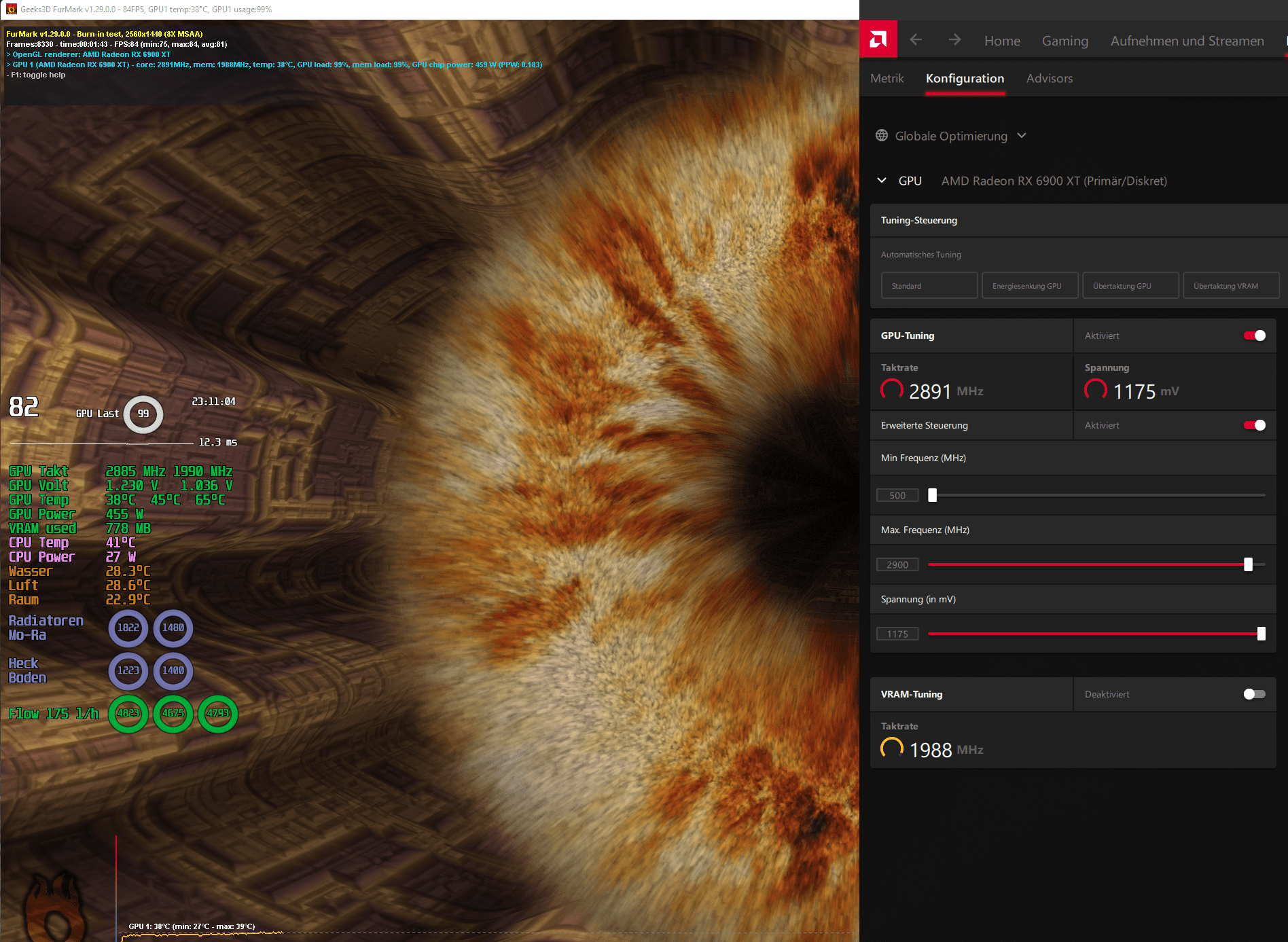Click Min Frequenz value field 500
The width and height of the screenshot is (1288, 942).
897,495
